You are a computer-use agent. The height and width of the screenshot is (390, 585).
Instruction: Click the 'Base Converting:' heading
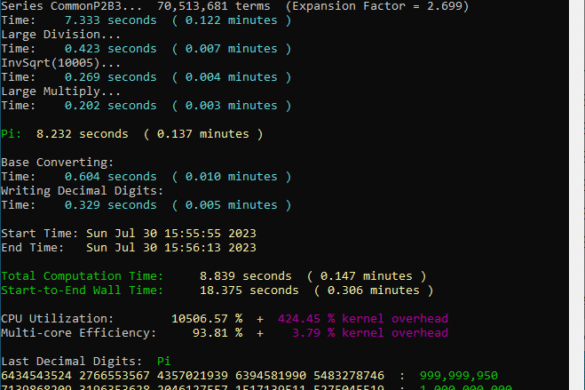(57, 162)
